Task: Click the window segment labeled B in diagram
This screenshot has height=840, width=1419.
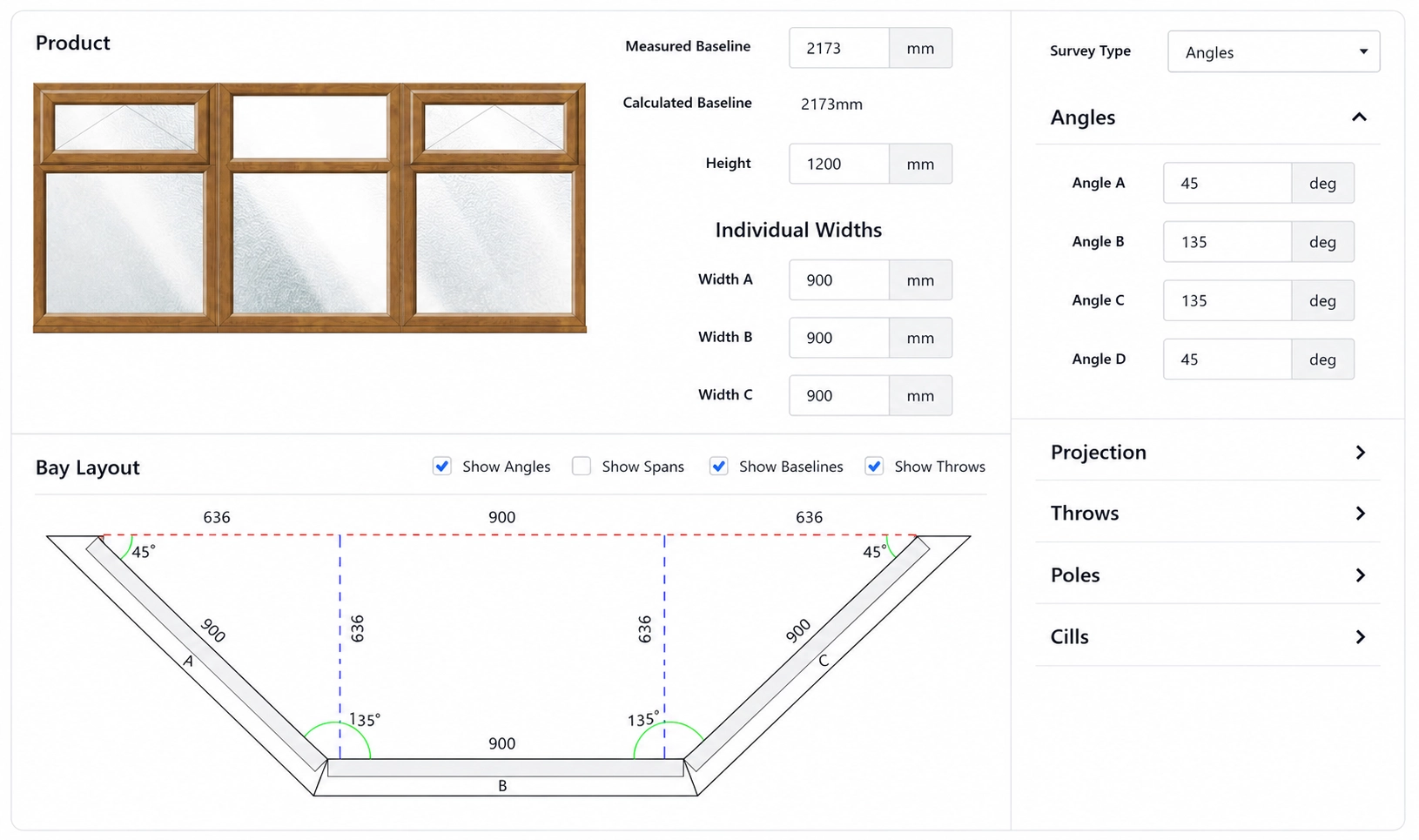Action: point(506,768)
